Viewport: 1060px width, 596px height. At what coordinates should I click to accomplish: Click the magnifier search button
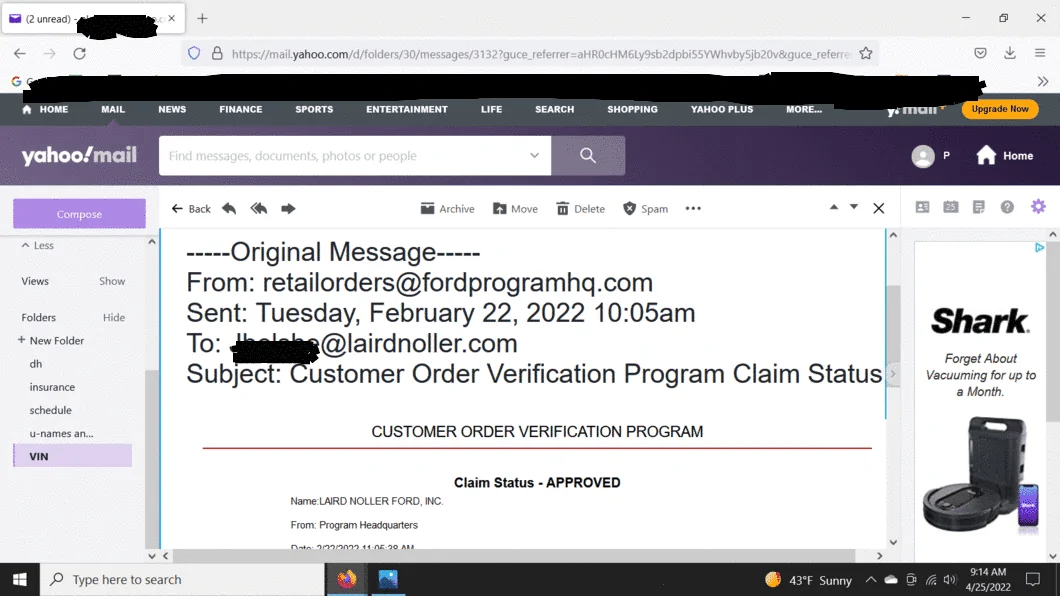(588, 155)
